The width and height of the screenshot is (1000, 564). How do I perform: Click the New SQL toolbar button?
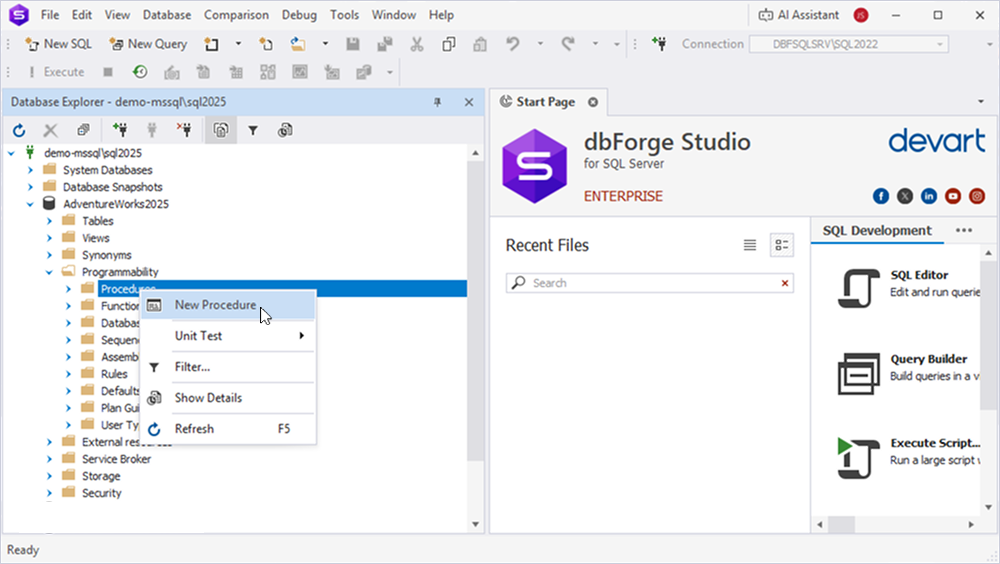coord(58,44)
